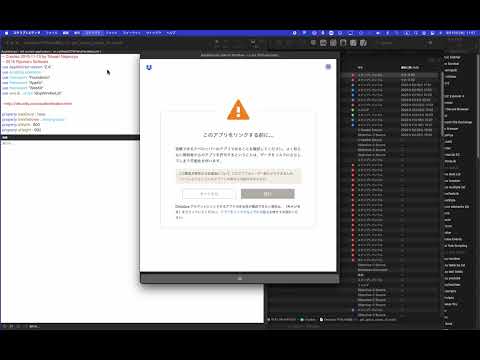Click the 'property aWidth : 800' line
The image size is (480, 360).
[x=21, y=124]
